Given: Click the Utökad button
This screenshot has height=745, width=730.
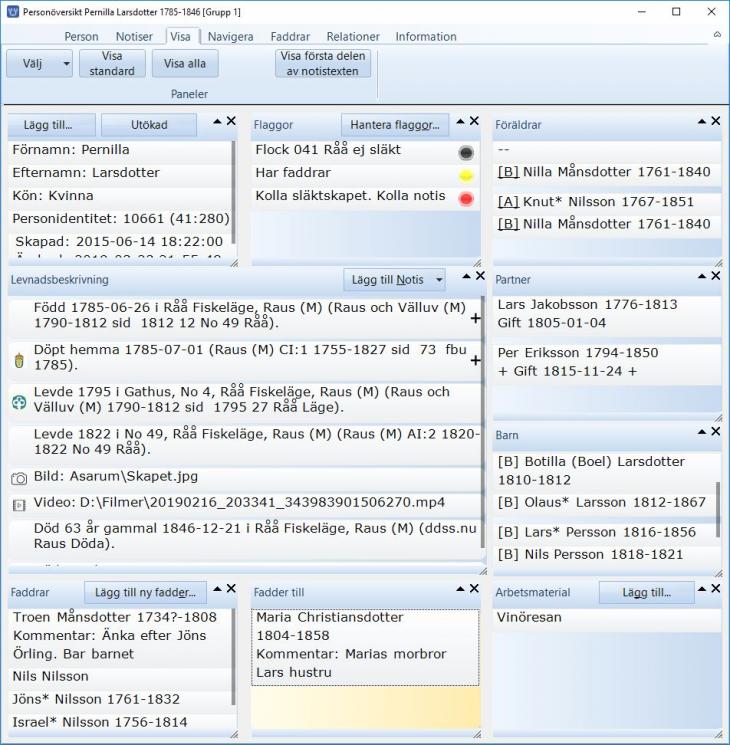Looking at the screenshot, I should [149, 125].
